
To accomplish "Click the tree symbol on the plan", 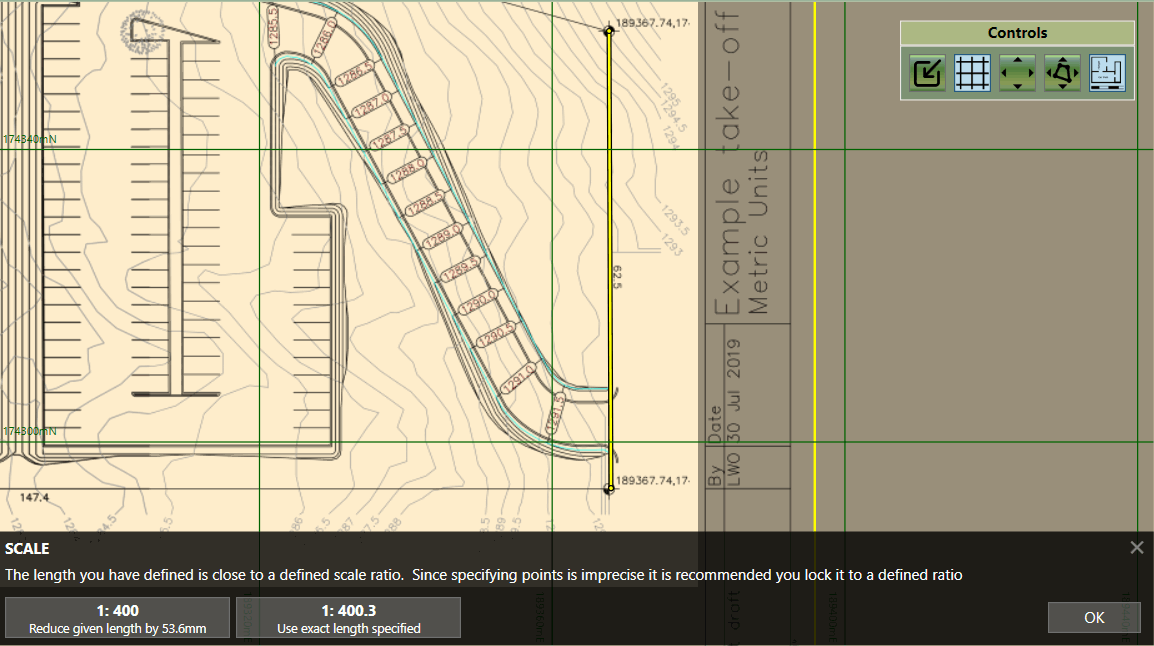I will pyautogui.click(x=141, y=36).
